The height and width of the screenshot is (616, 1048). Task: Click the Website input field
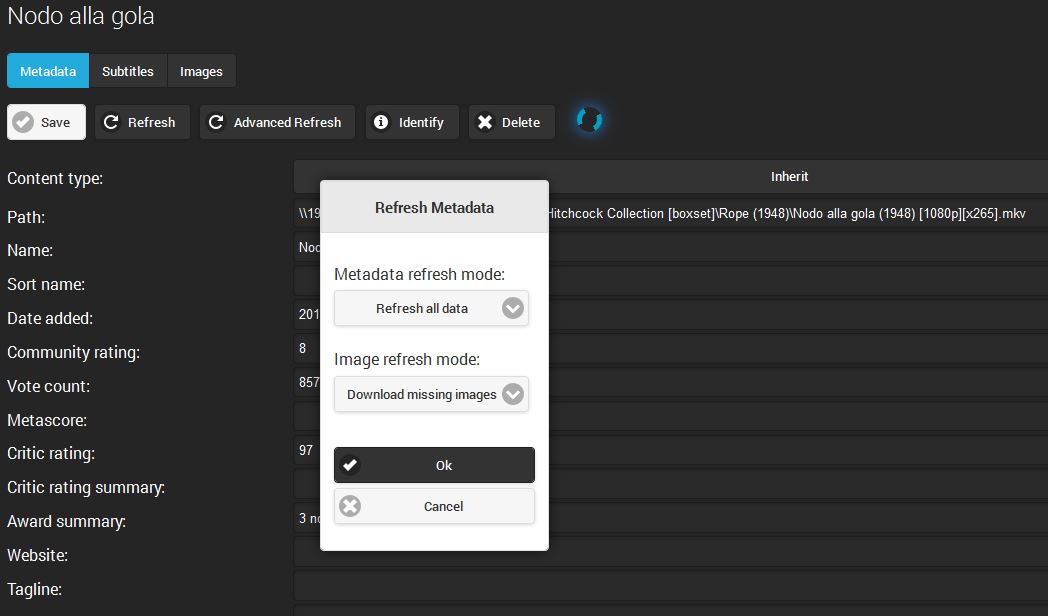tap(670, 552)
